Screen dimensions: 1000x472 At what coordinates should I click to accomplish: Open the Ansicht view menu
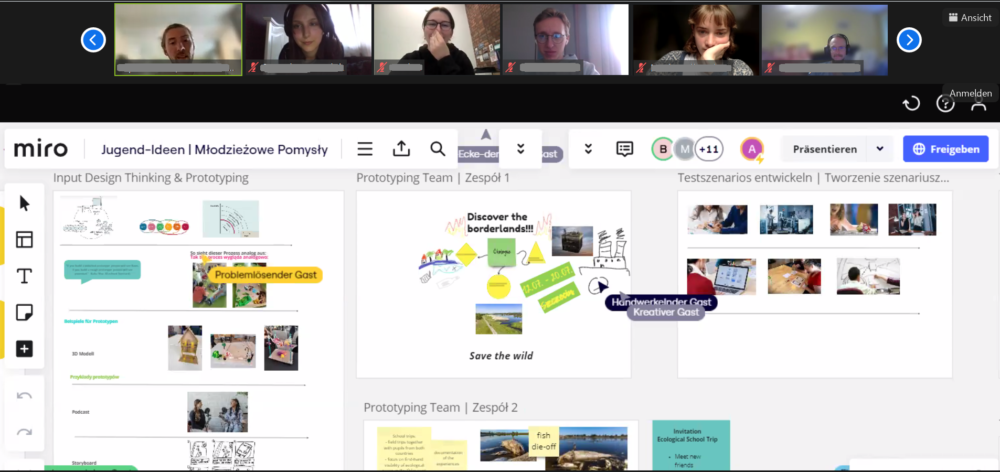point(968,17)
